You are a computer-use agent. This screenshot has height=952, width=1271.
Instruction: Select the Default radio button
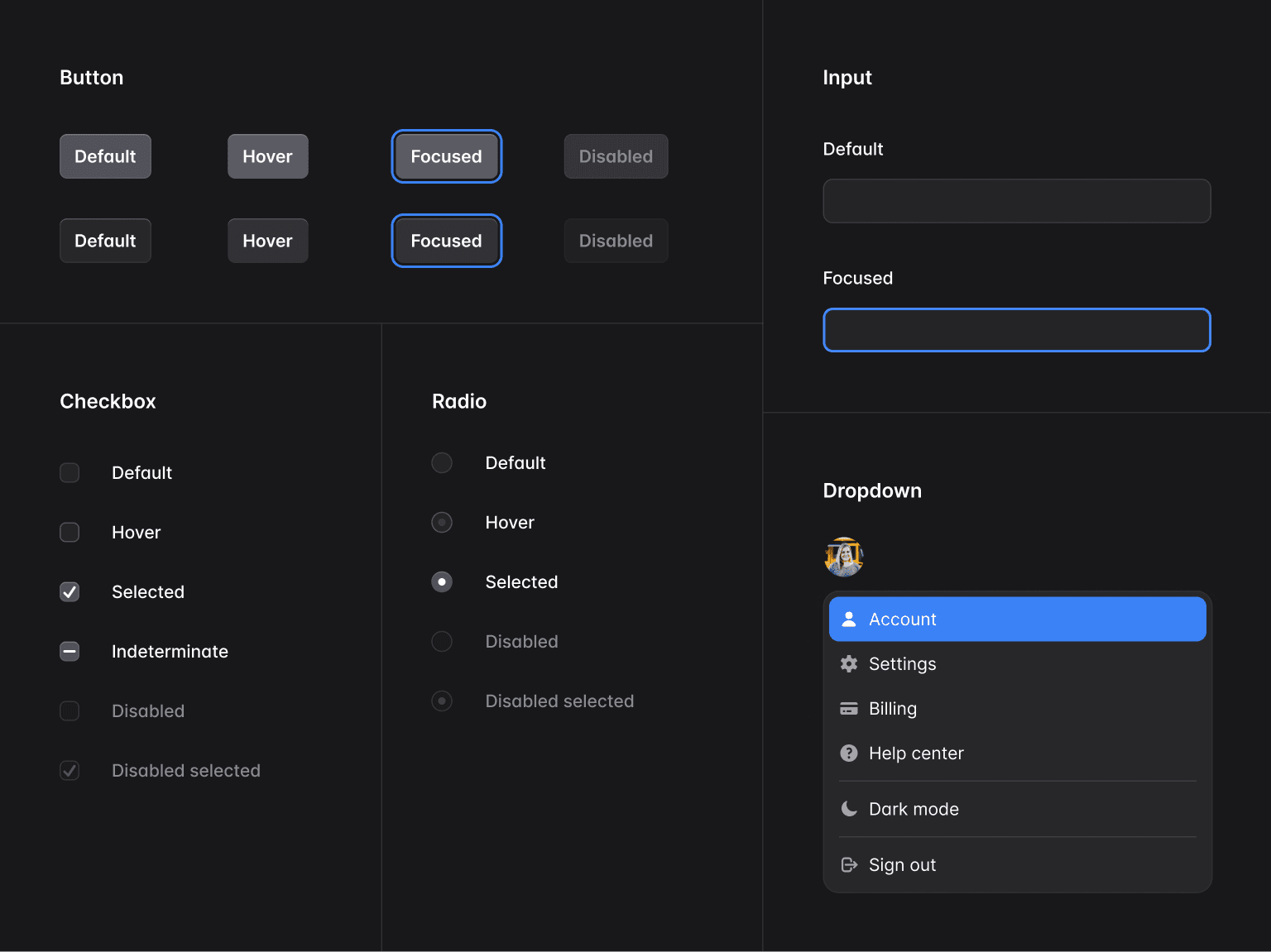pos(442,462)
